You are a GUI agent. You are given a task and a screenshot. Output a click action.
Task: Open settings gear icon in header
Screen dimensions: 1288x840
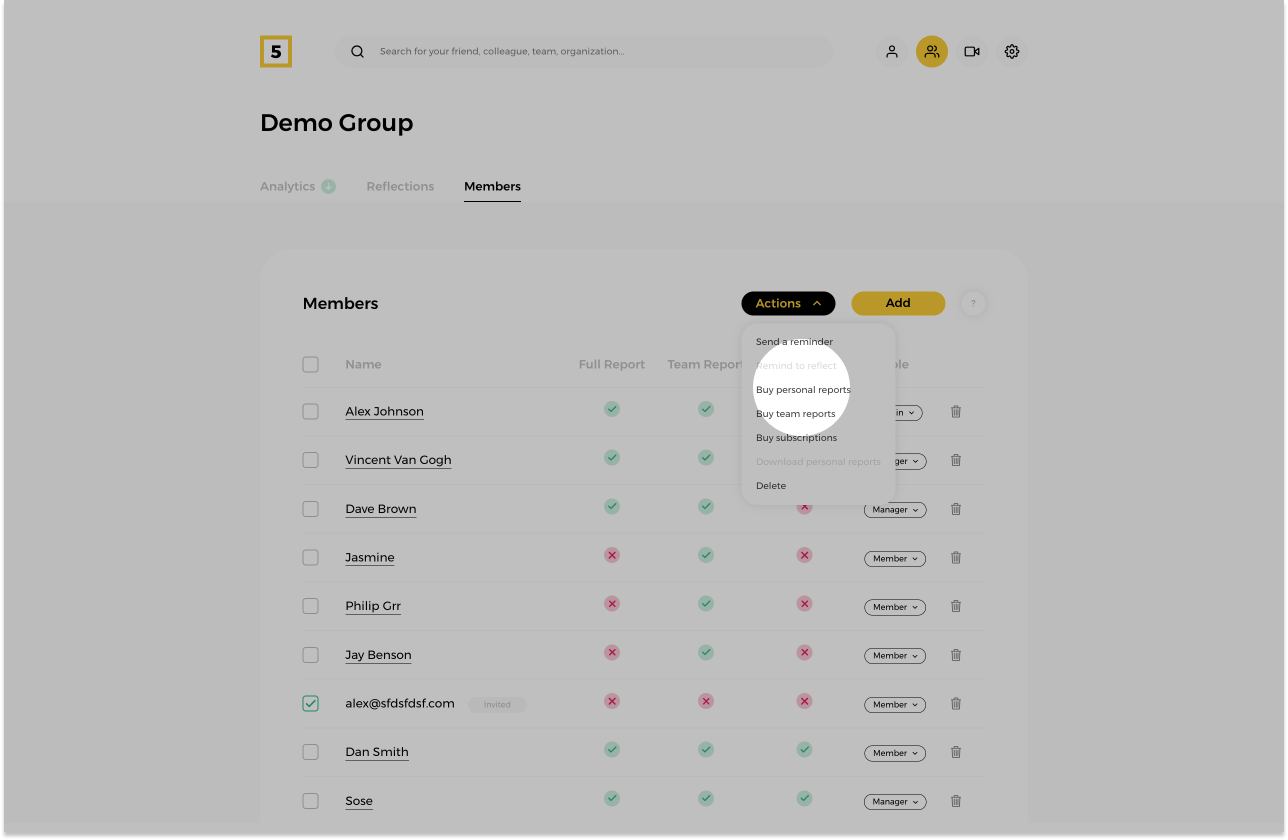pyautogui.click(x=1012, y=52)
